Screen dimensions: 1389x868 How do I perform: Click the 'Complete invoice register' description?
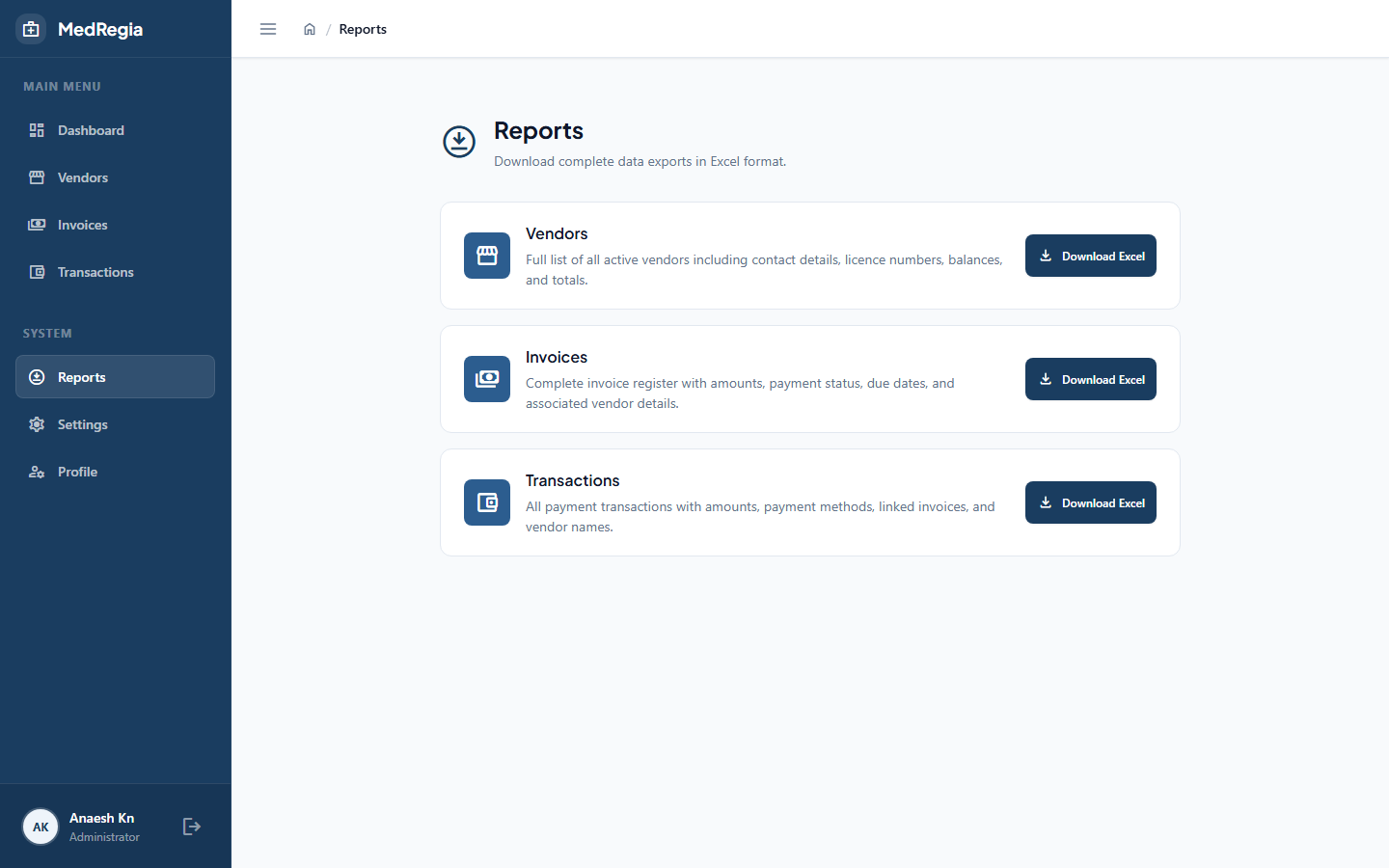pyautogui.click(x=740, y=393)
